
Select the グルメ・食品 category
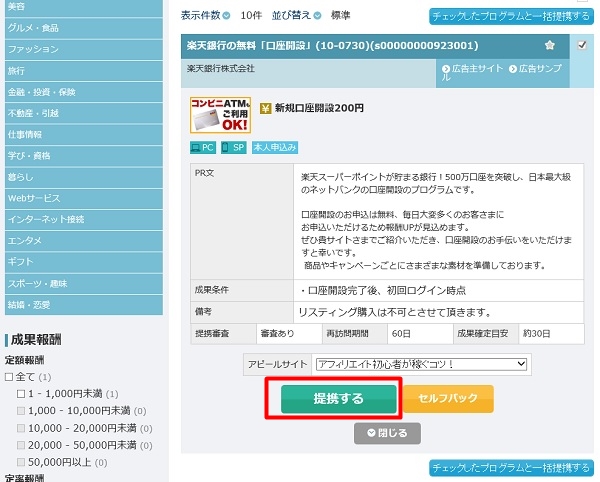tap(84, 28)
